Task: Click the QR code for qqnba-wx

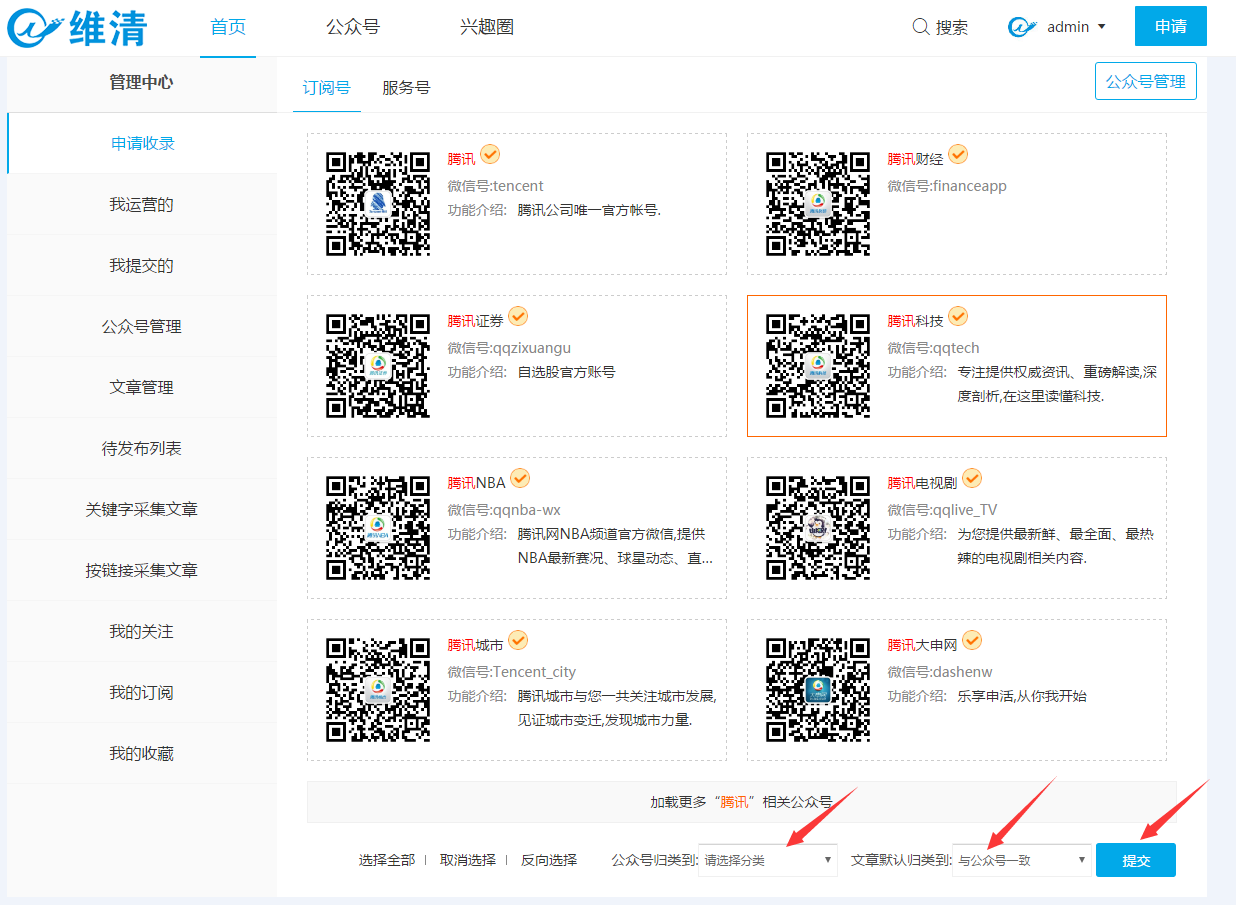Action: click(x=379, y=528)
